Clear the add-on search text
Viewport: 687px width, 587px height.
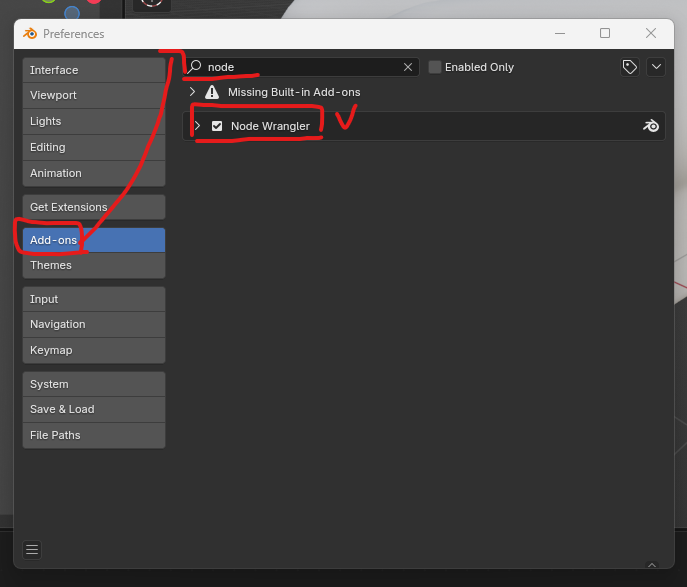point(408,67)
